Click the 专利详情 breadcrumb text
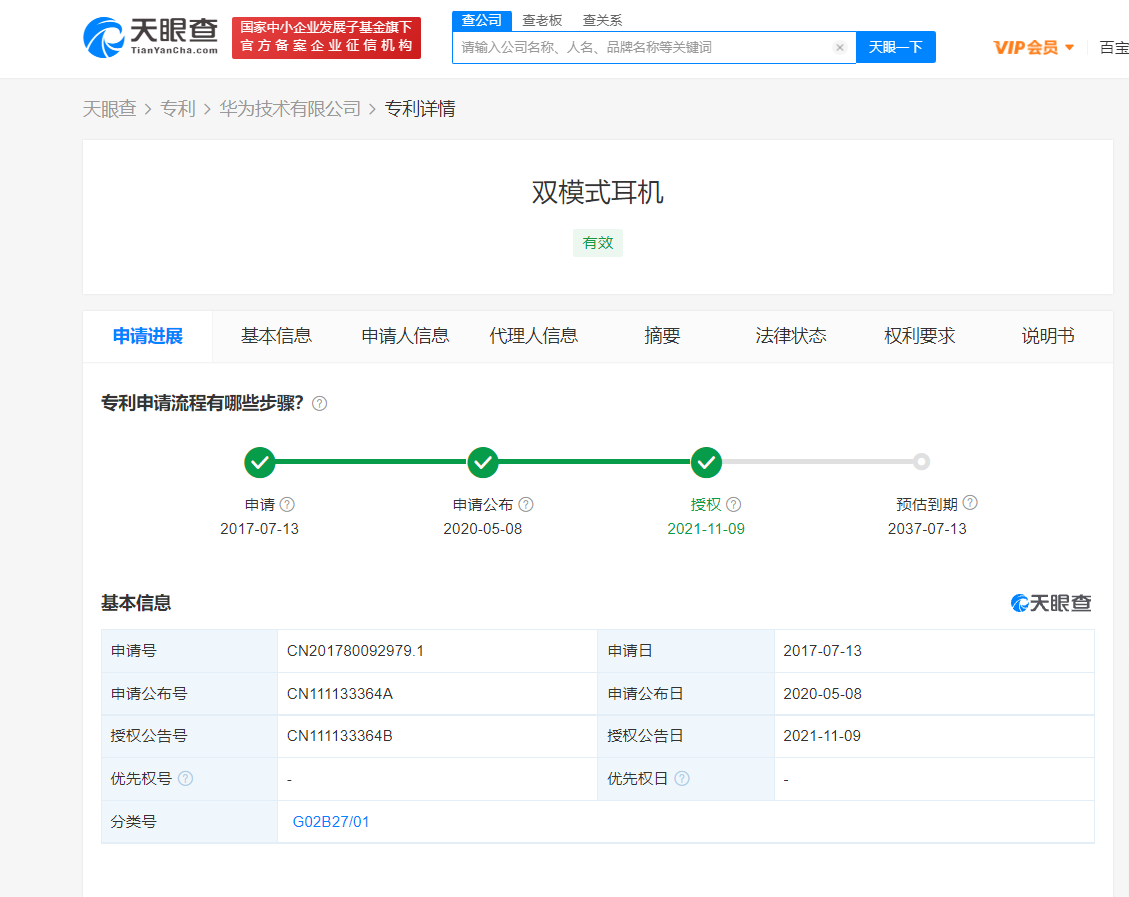The width and height of the screenshot is (1129, 897). 420,109
